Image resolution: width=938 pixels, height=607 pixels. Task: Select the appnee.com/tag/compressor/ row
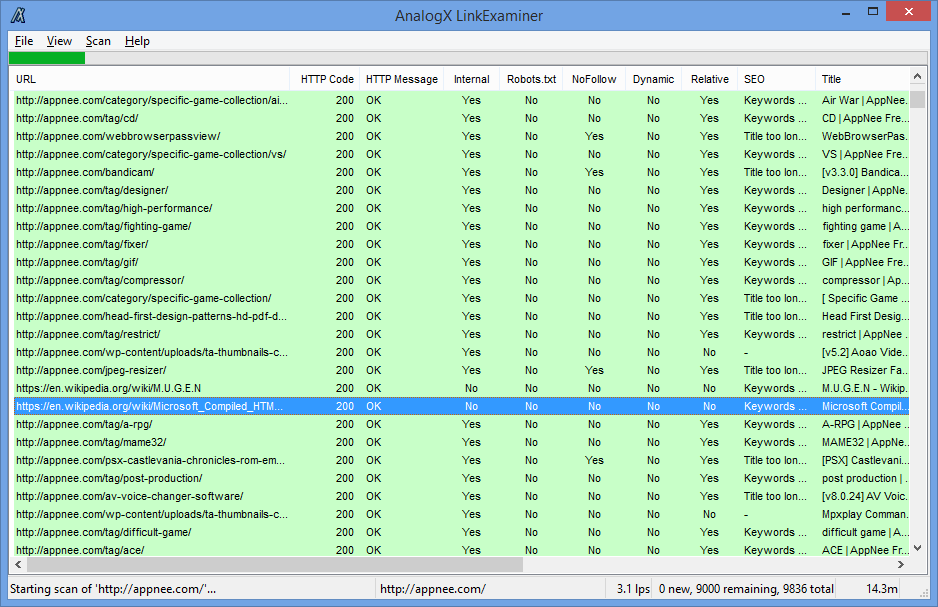461,280
